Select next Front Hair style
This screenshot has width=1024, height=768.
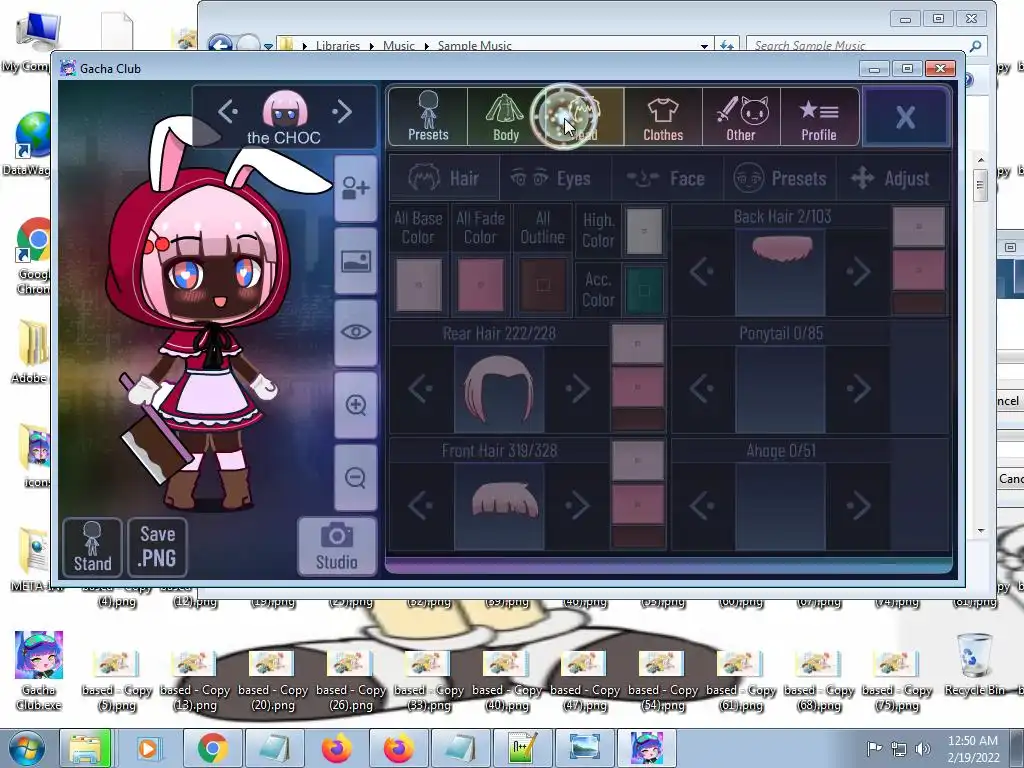577,506
